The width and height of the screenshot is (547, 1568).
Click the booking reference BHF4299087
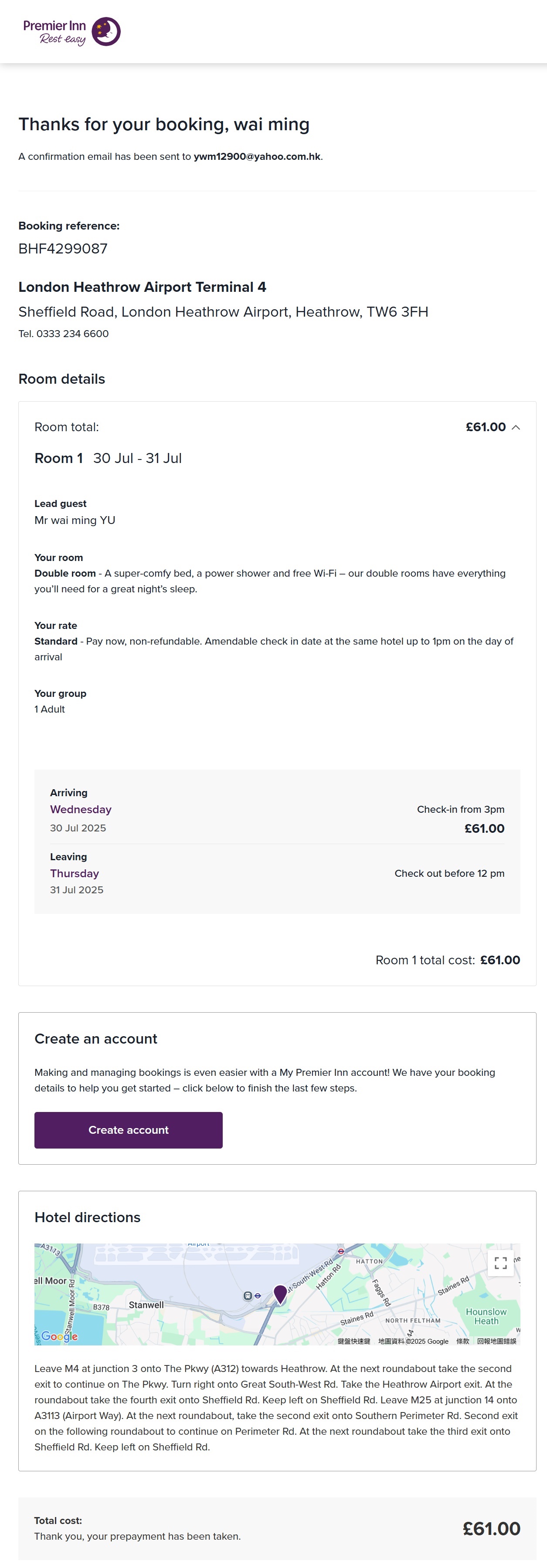[x=63, y=248]
